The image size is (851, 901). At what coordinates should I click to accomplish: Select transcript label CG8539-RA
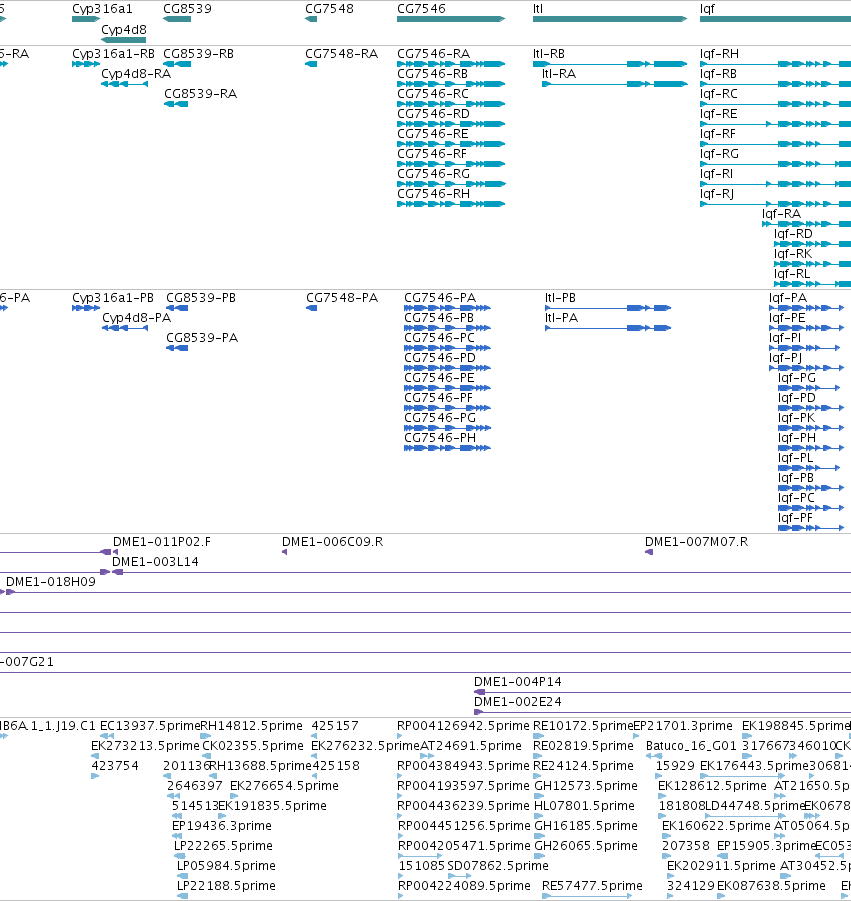click(x=200, y=94)
